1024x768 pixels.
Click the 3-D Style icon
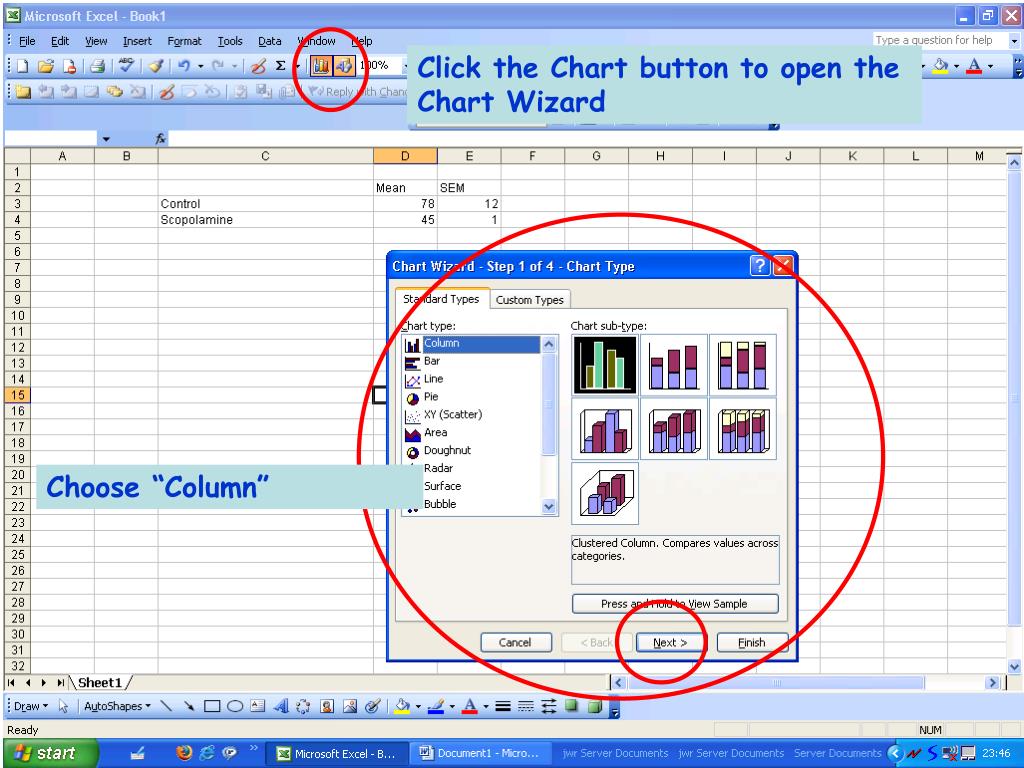coord(594,706)
